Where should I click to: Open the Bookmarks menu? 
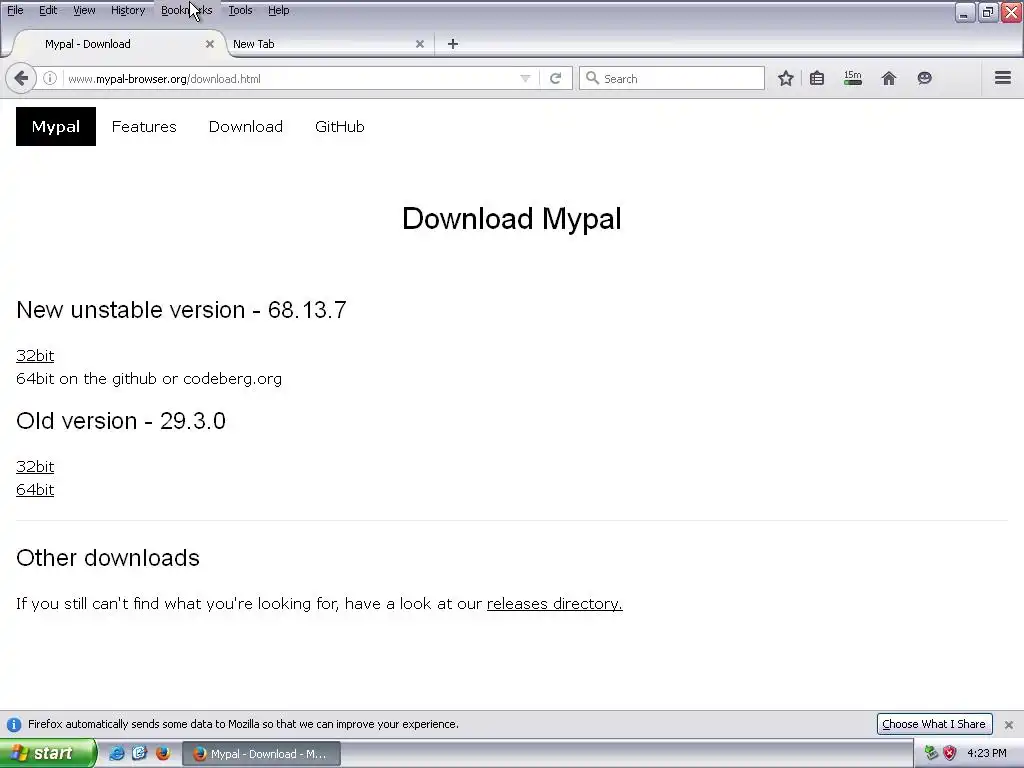(187, 10)
